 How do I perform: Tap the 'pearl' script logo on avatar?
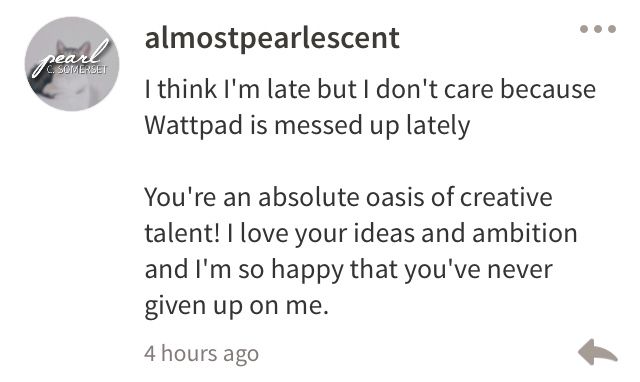coord(70,57)
